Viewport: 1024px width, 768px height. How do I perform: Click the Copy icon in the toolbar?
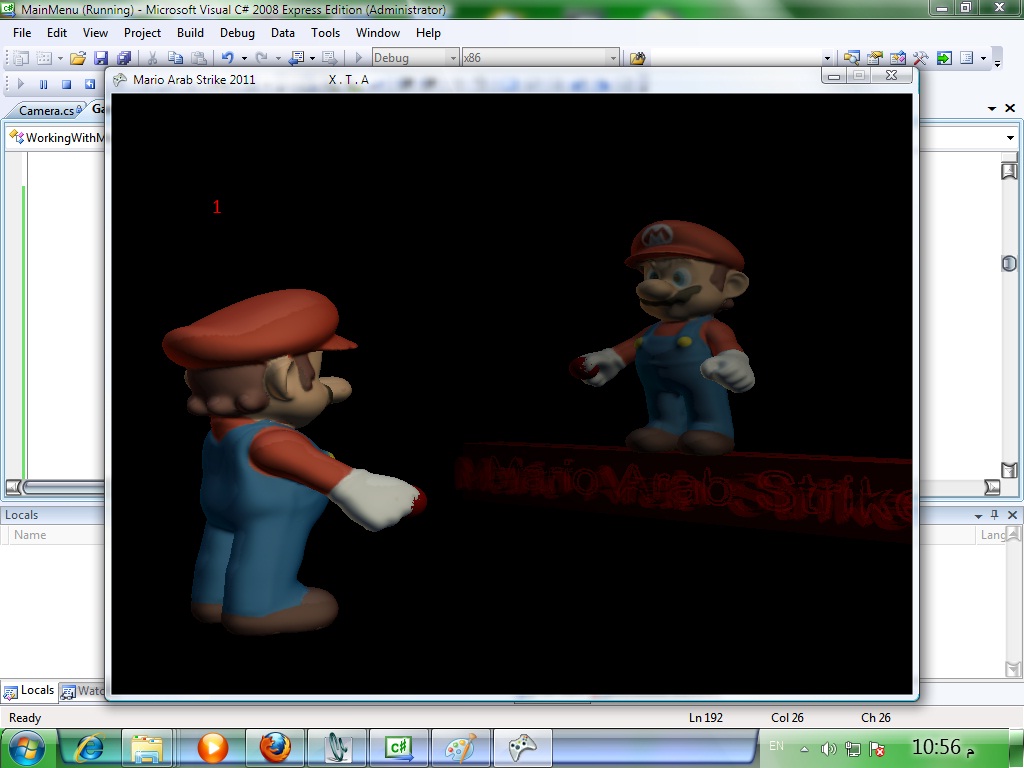pos(175,58)
